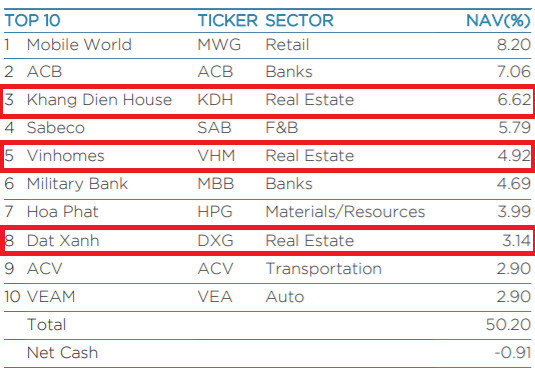This screenshot has height=373, width=535.
Task: Click the Materials/Resources sector cell
Action: point(345,212)
